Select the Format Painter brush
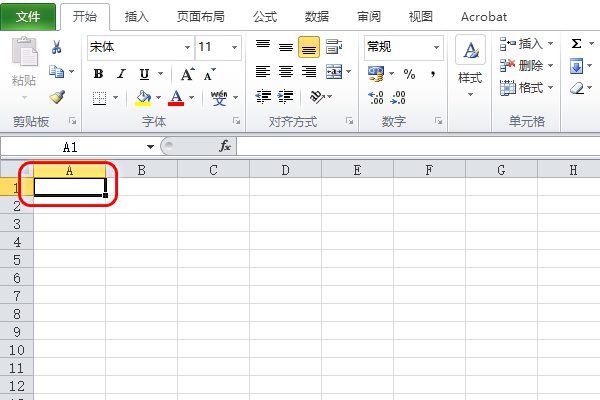600x400 pixels. [57, 97]
